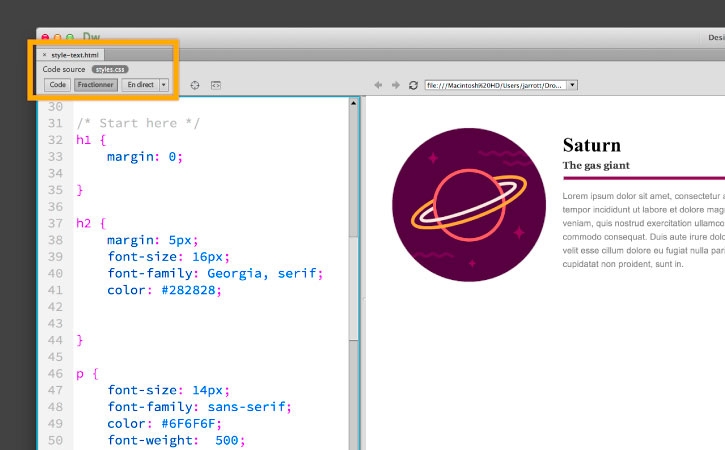Click the Live Code brackets icon
The image size is (725, 450).
point(215,85)
